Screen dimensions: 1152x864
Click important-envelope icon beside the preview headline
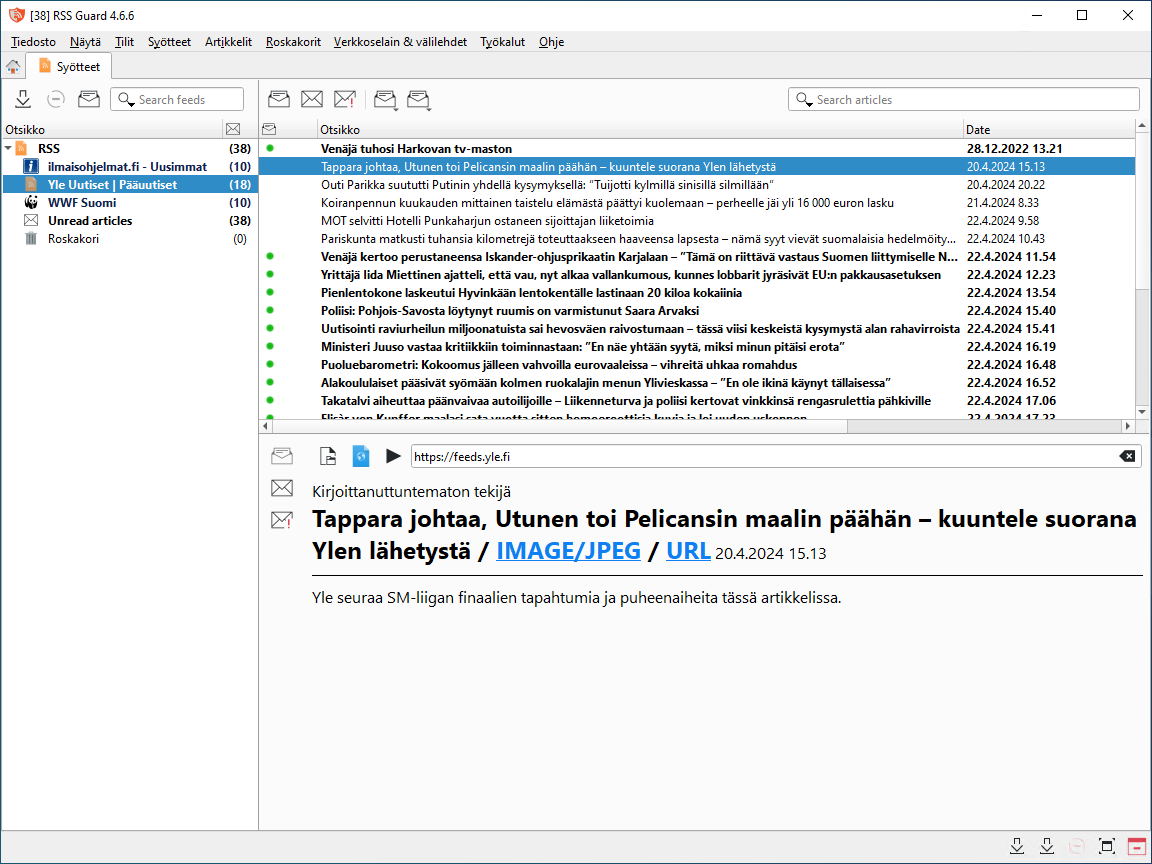[x=282, y=520]
